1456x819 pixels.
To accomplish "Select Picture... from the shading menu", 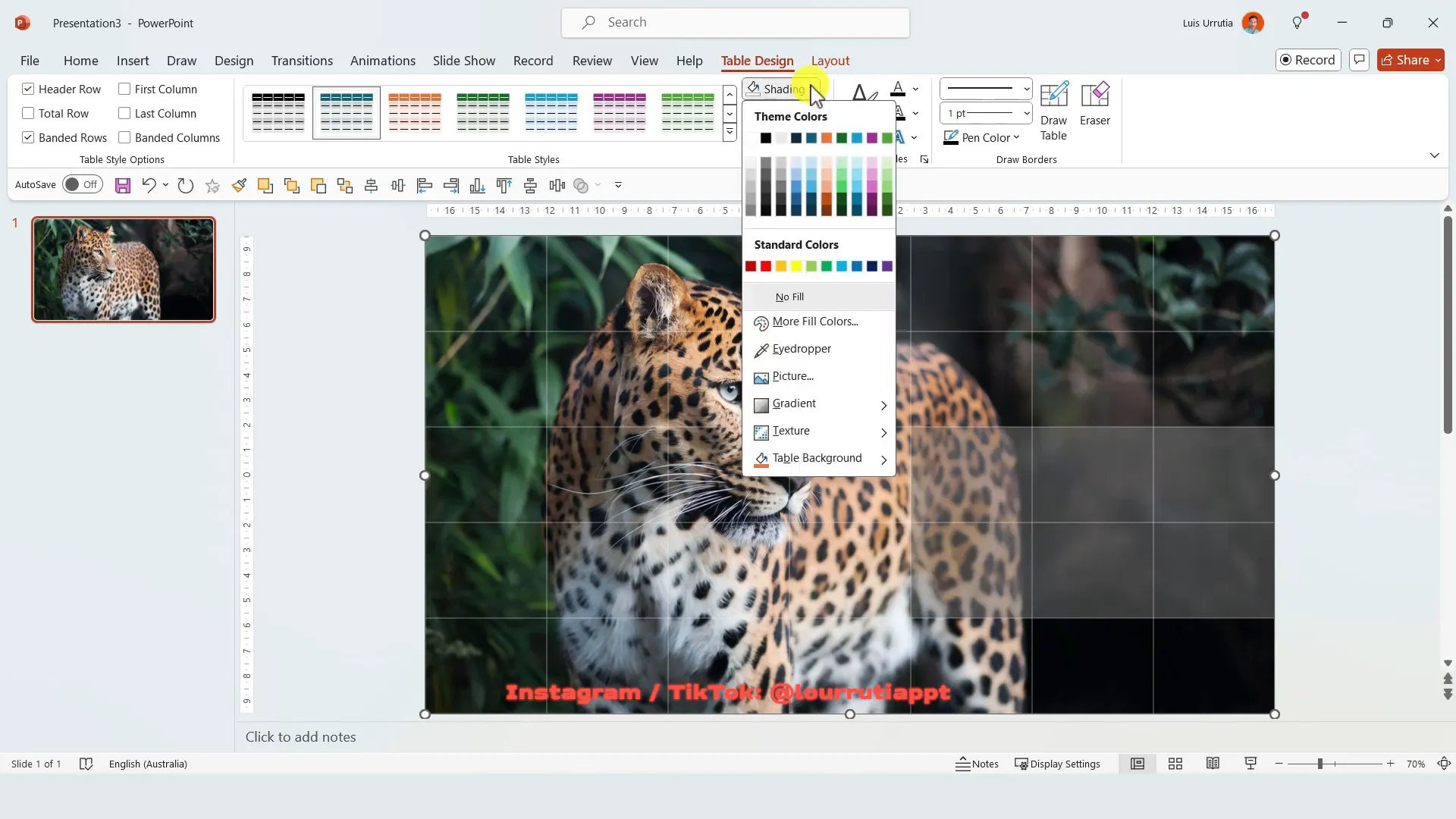I will point(819,377).
